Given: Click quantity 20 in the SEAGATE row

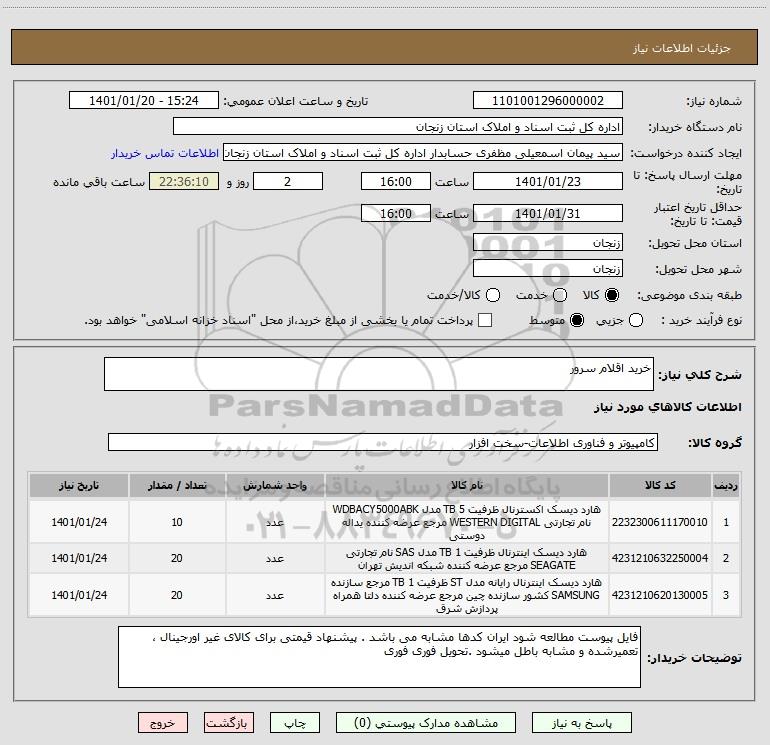Looking at the screenshot, I should [177, 558].
